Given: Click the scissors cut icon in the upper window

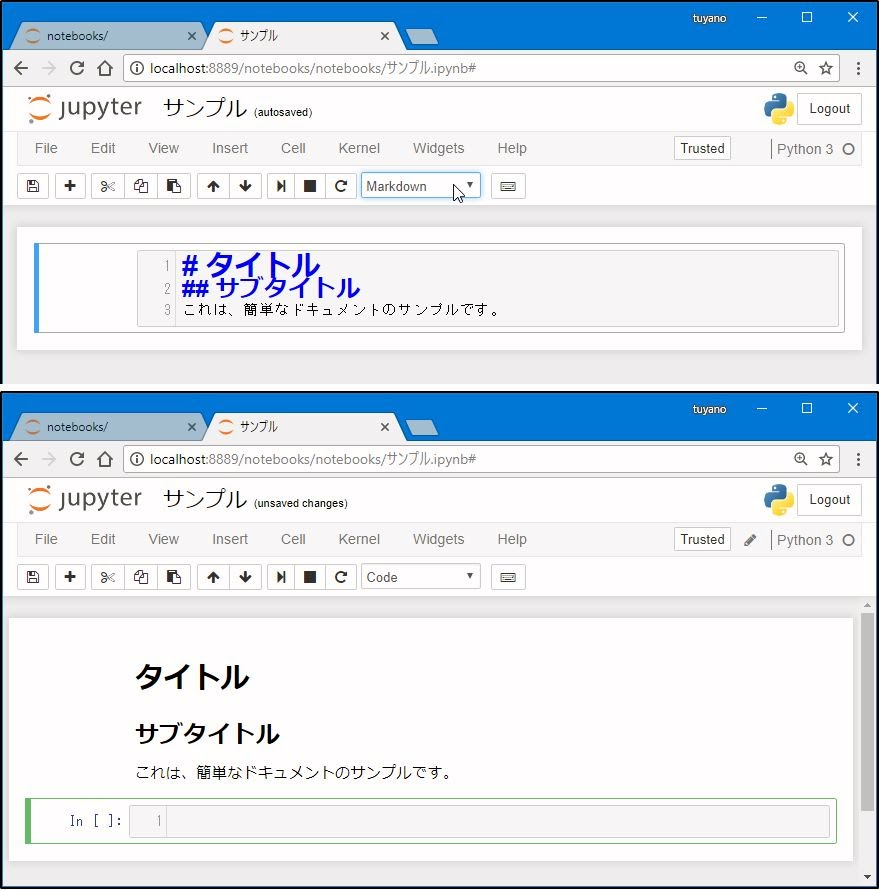Looking at the screenshot, I should pos(108,186).
